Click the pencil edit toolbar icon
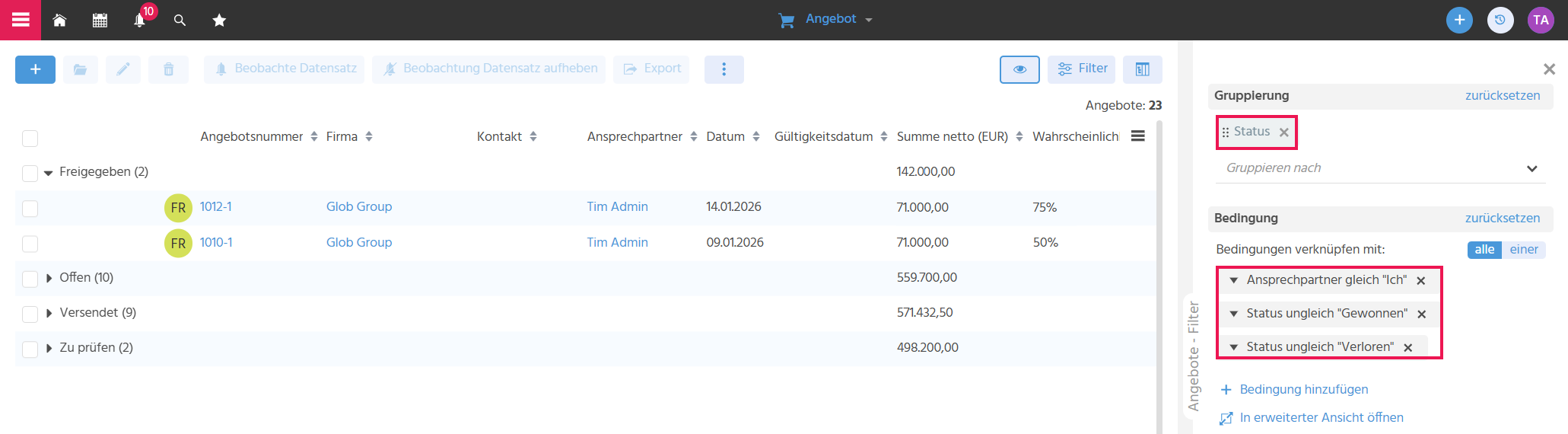The width and height of the screenshot is (1568, 434). tap(123, 69)
